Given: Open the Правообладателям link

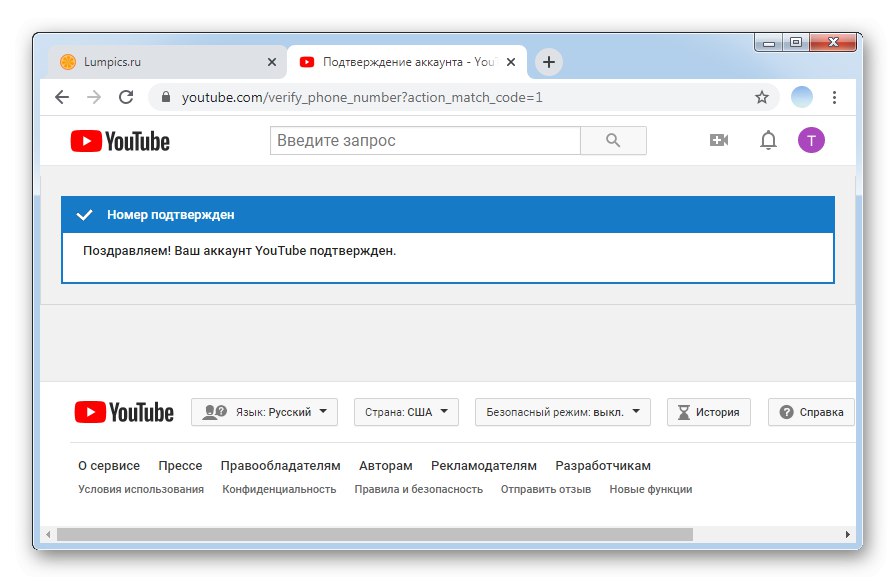Looking at the screenshot, I should click(x=281, y=466).
